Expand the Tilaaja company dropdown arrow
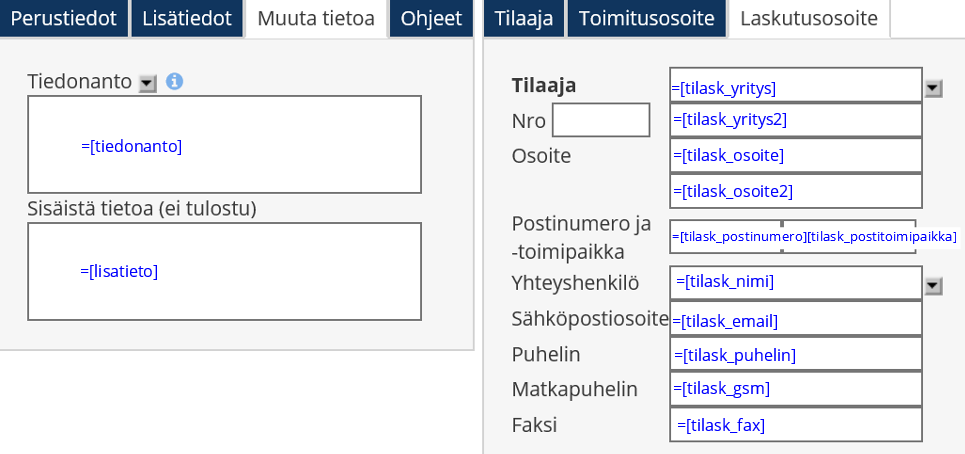 pos(933,88)
